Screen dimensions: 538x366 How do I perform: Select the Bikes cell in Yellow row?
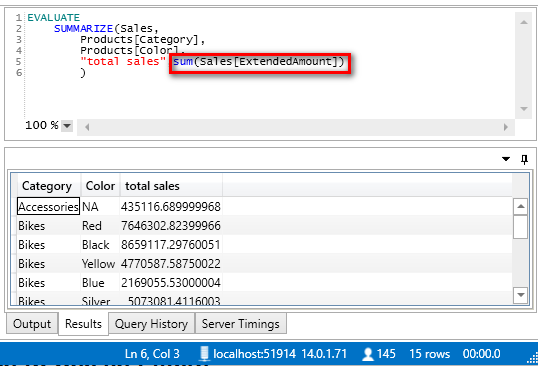48,263
